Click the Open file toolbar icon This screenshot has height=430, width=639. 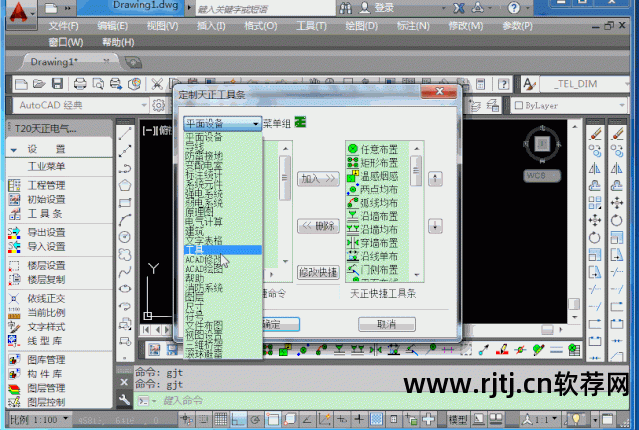click(x=39, y=84)
